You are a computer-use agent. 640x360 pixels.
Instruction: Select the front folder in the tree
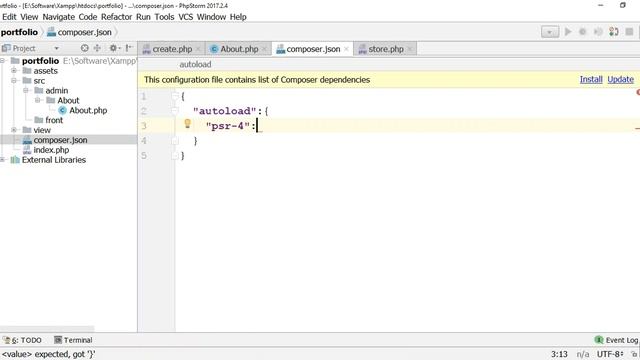49,120
